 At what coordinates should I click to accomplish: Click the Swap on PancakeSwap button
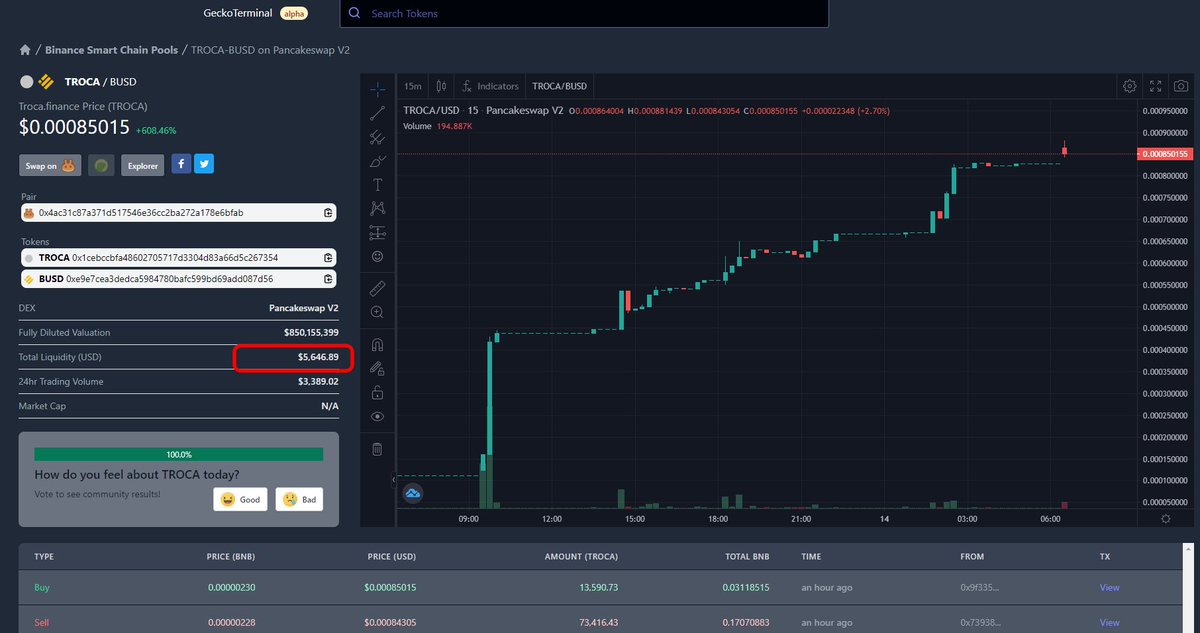[50, 166]
